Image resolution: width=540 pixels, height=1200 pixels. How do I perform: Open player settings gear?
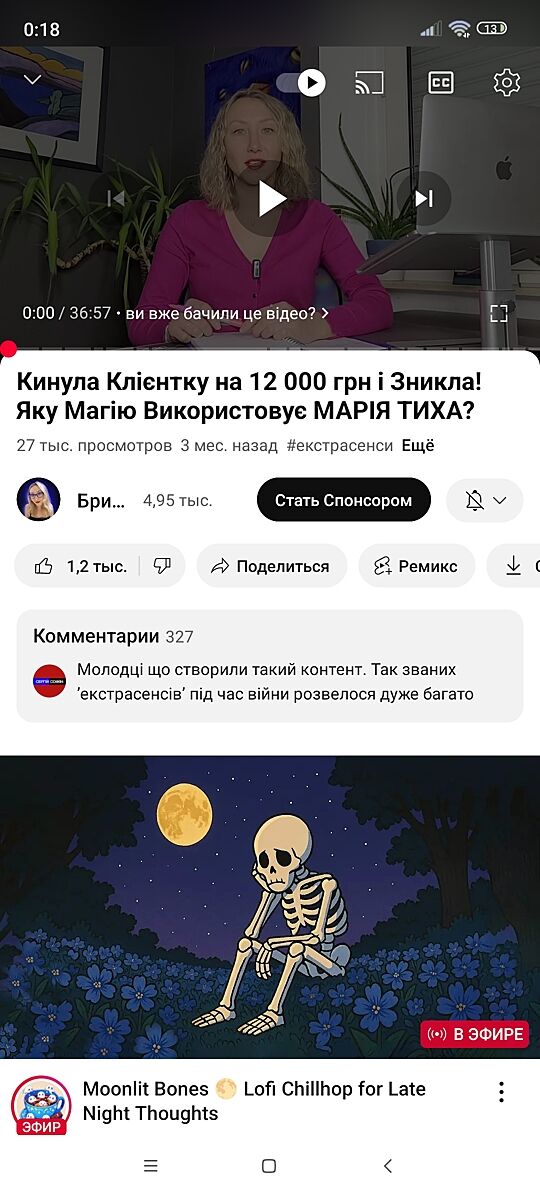[x=507, y=83]
